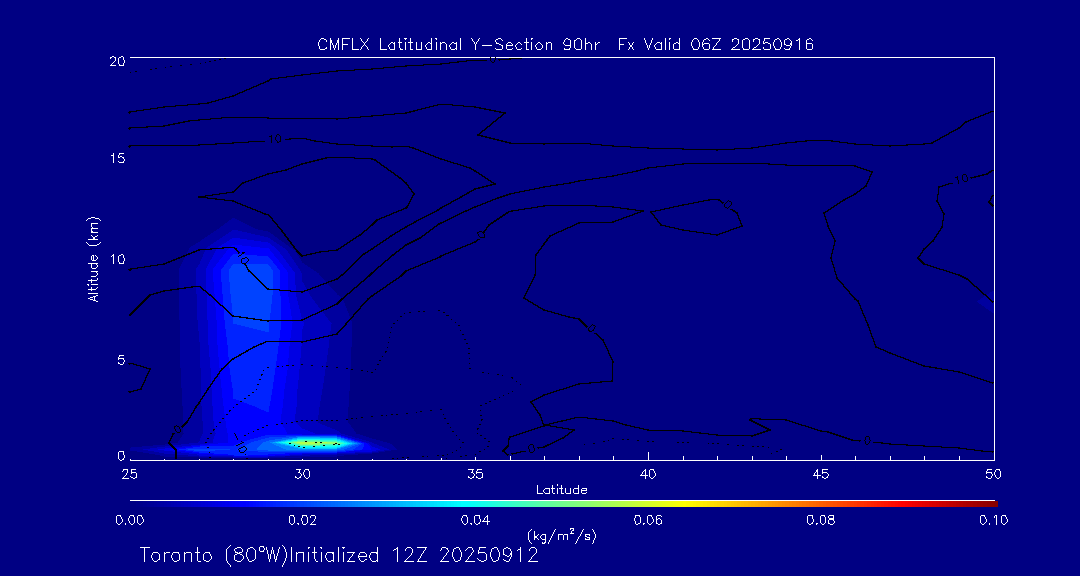This screenshot has width=1080, height=576.
Task: Click the latitude 40 tick label
Action: pos(647,472)
